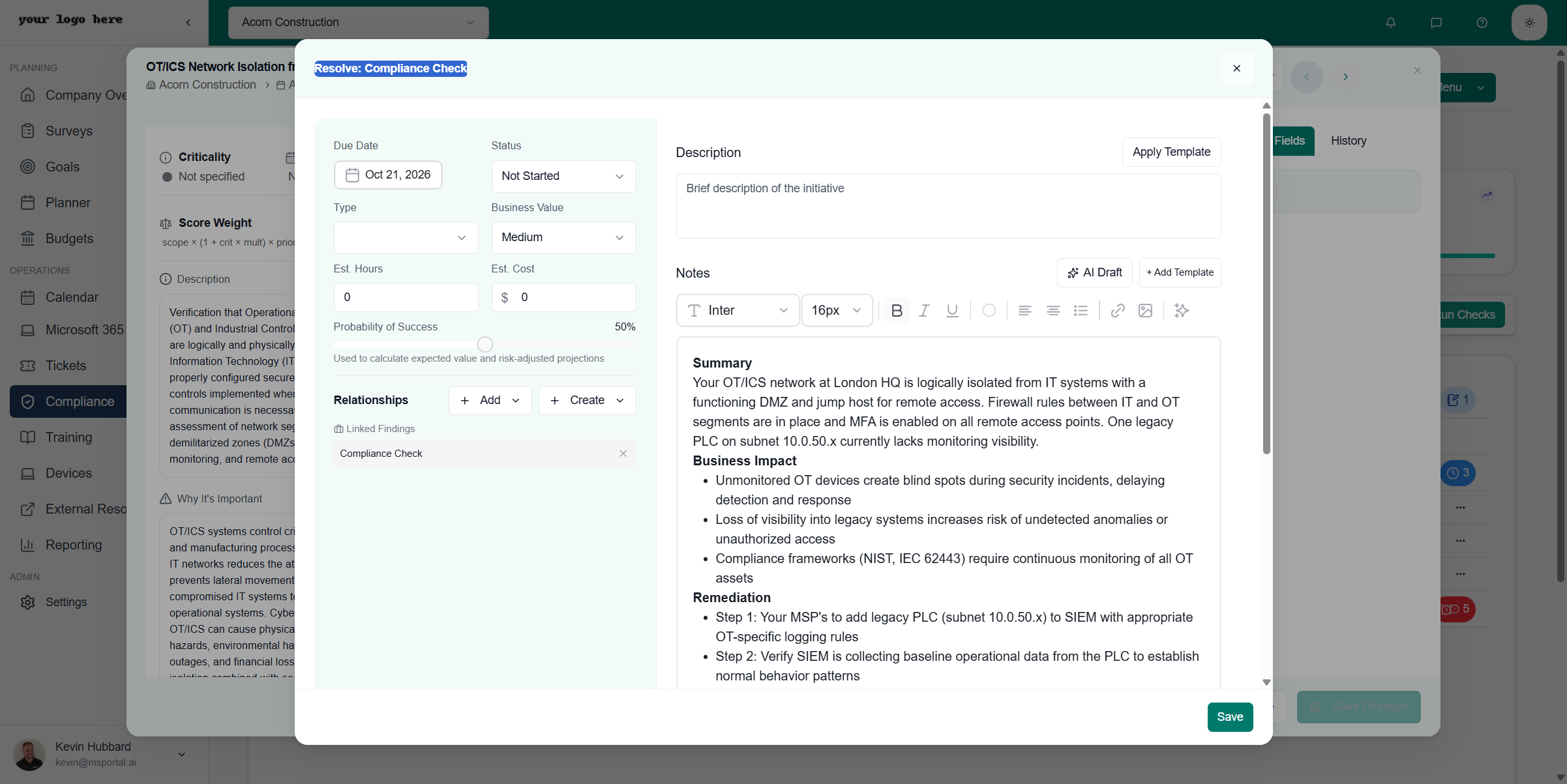
Task: Click the AI Draft button
Action: (x=1094, y=272)
